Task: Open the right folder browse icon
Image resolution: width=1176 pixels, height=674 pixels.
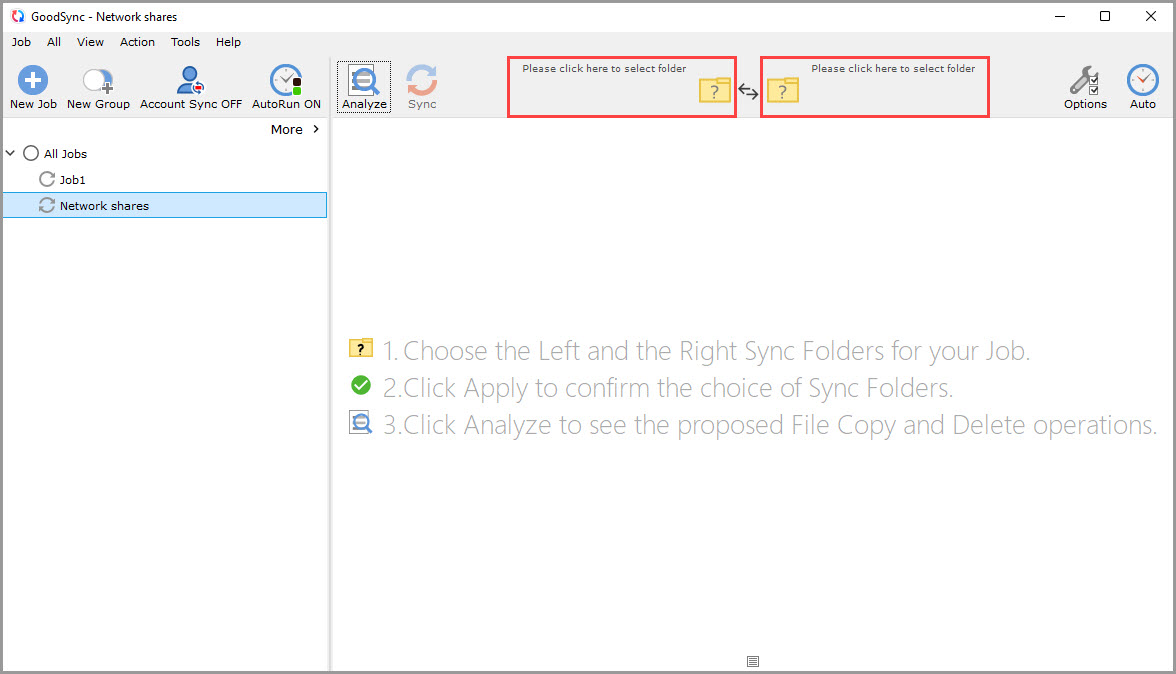Action: 783,91
